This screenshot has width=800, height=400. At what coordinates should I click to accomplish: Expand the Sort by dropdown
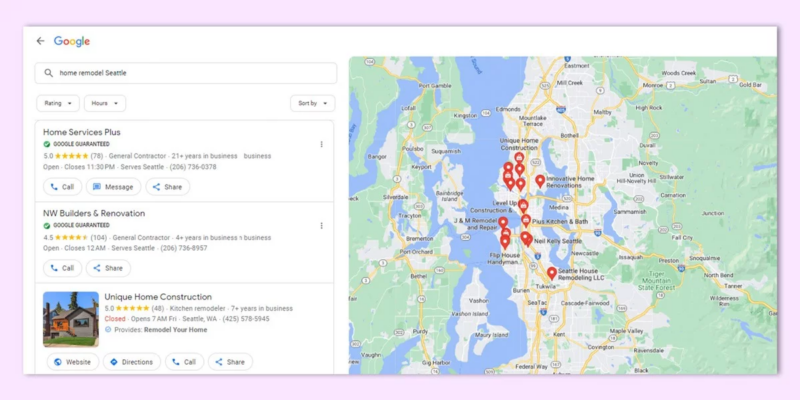click(313, 103)
